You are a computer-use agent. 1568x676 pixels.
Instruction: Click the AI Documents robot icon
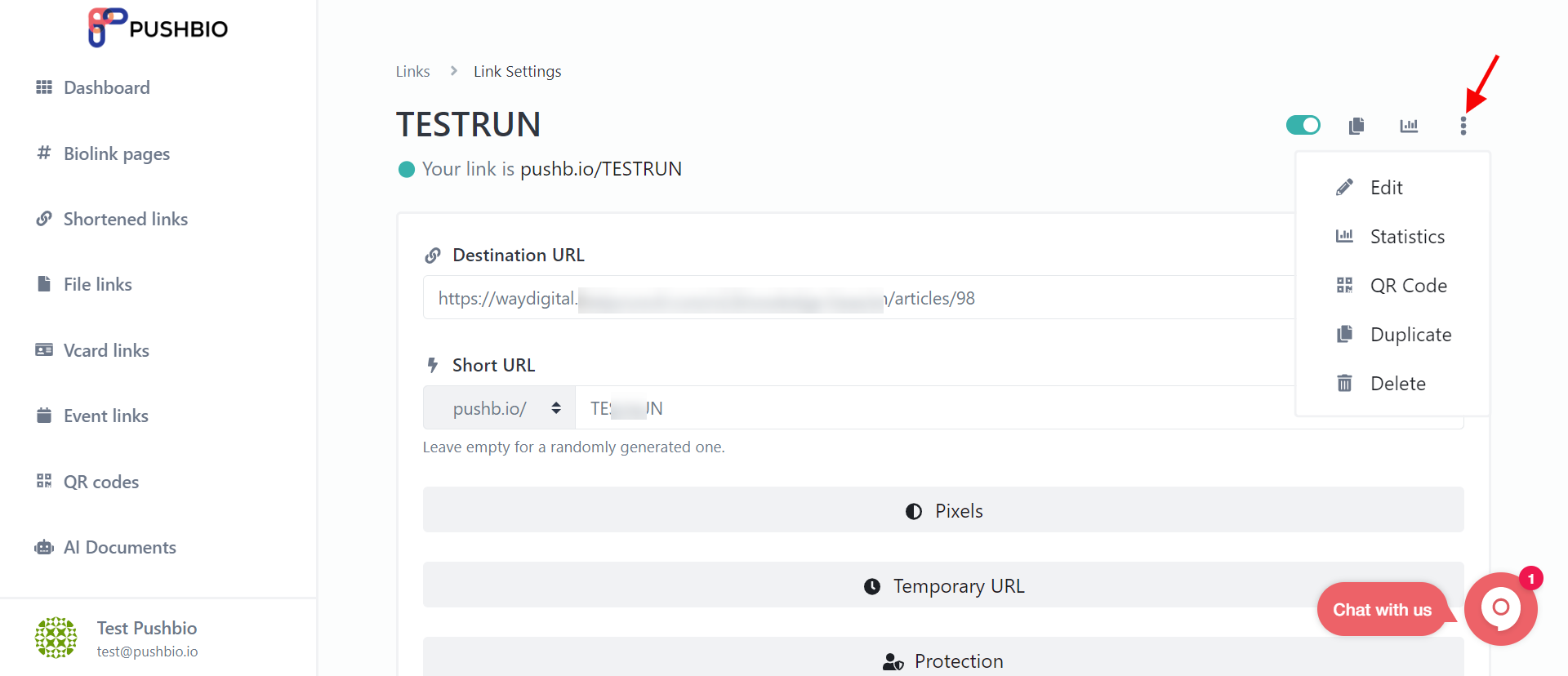[44, 547]
